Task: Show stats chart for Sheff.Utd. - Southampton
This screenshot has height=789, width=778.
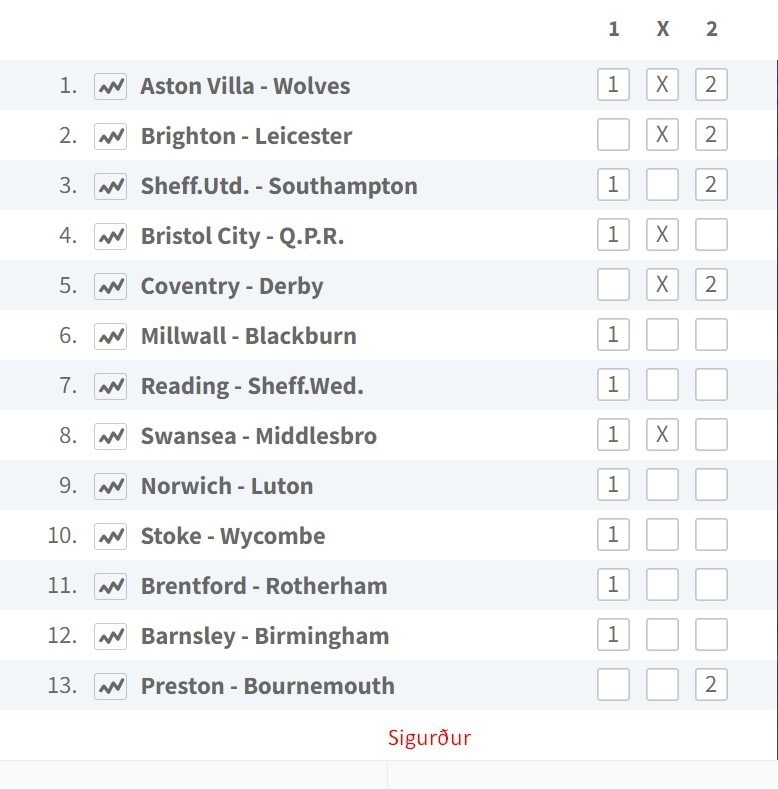Action: [110, 186]
